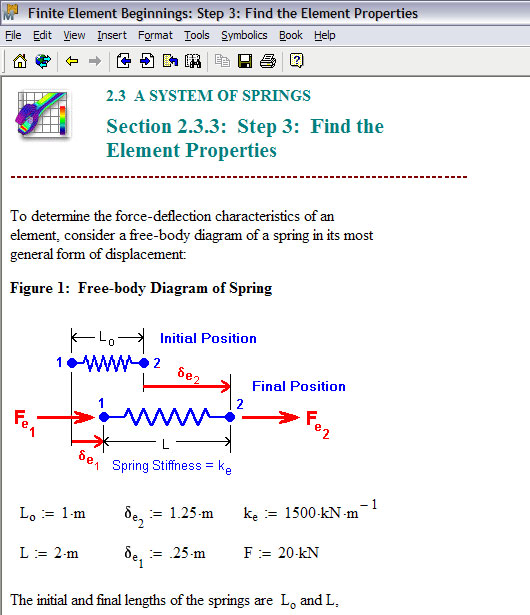Click the heading '2.3 A SYSTEM OF SPRINGS'

pos(208,96)
